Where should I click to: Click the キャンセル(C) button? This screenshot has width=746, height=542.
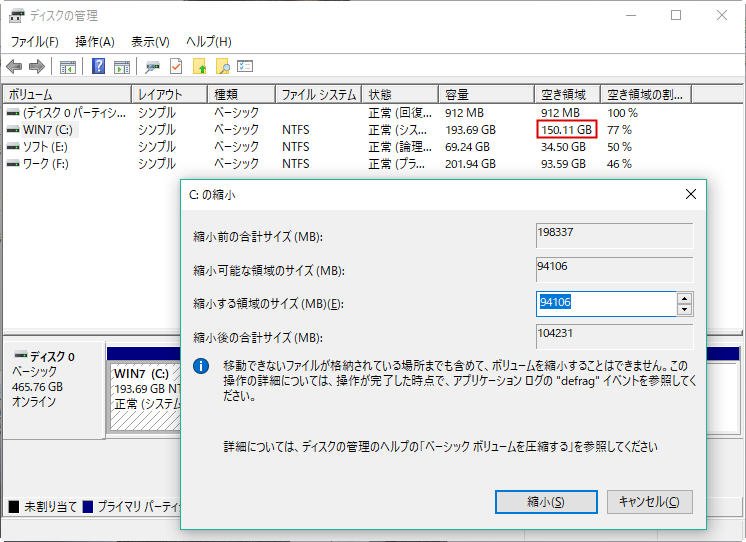(649, 502)
